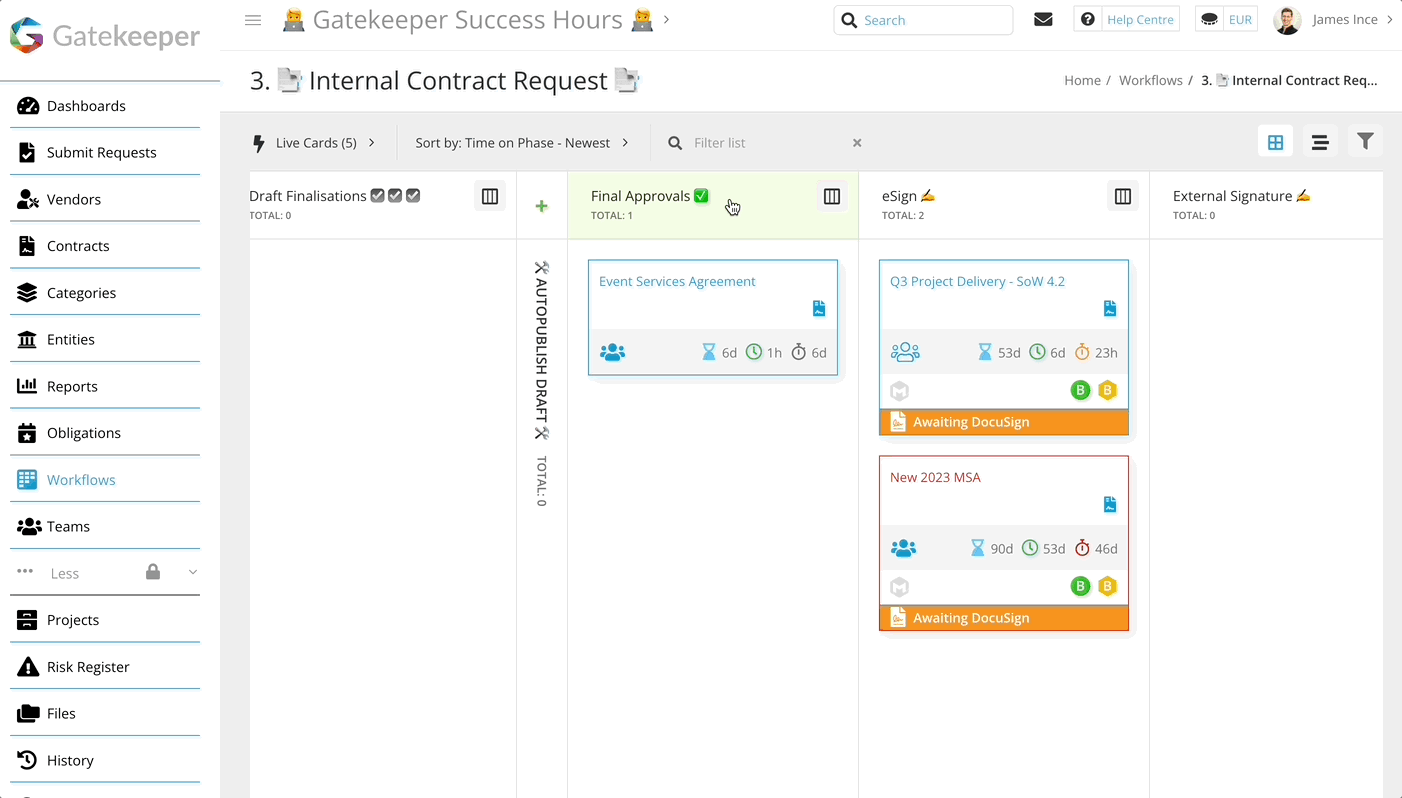Open column settings icon on Final Approvals column
The height and width of the screenshot is (798, 1402).
[831, 196]
